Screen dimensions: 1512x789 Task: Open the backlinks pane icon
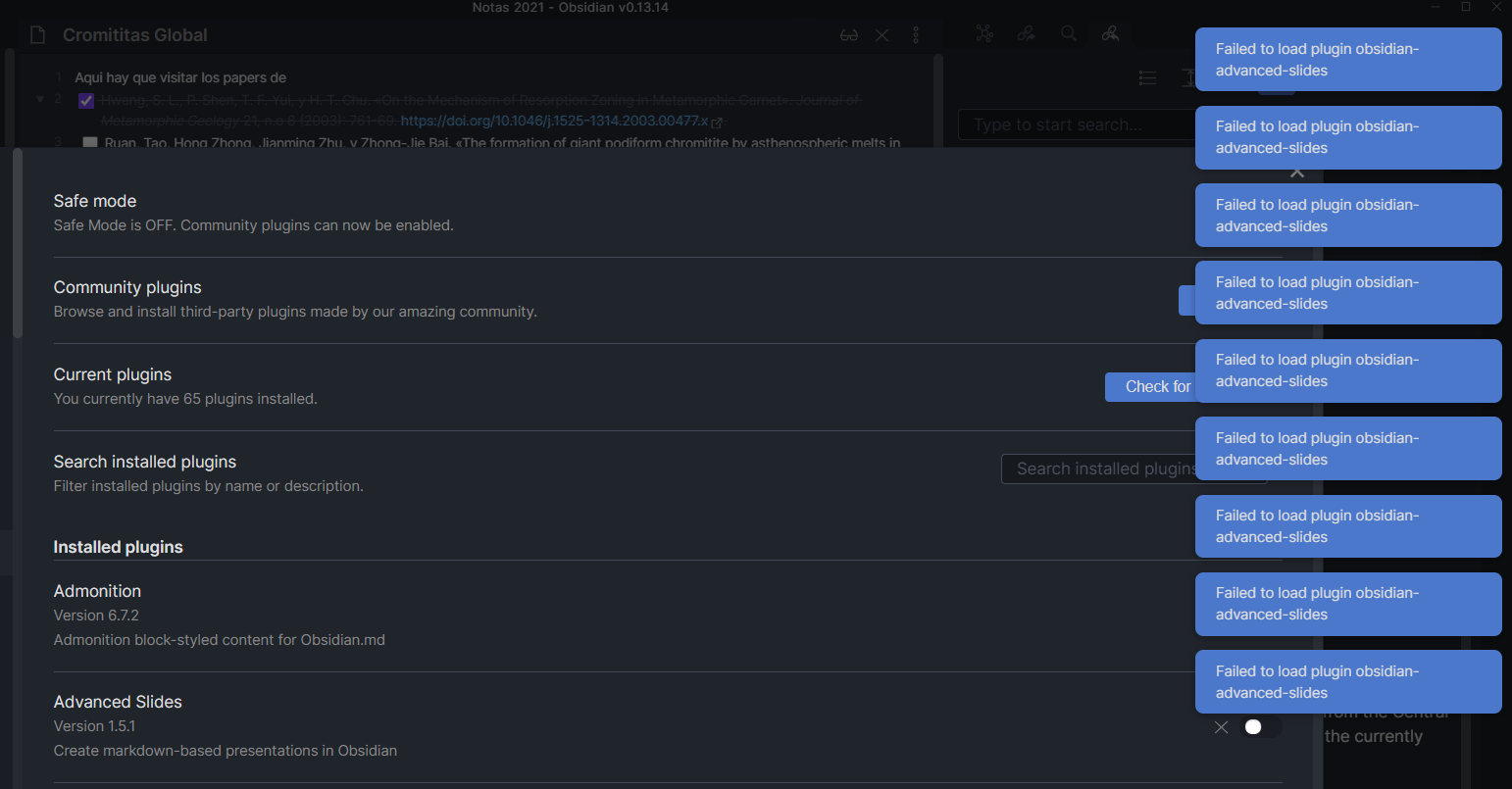click(1111, 34)
